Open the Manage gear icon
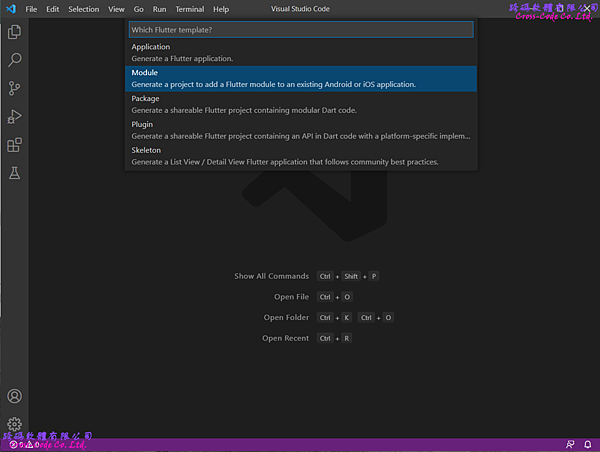Viewport: 600px width, 452px height. pos(14,424)
